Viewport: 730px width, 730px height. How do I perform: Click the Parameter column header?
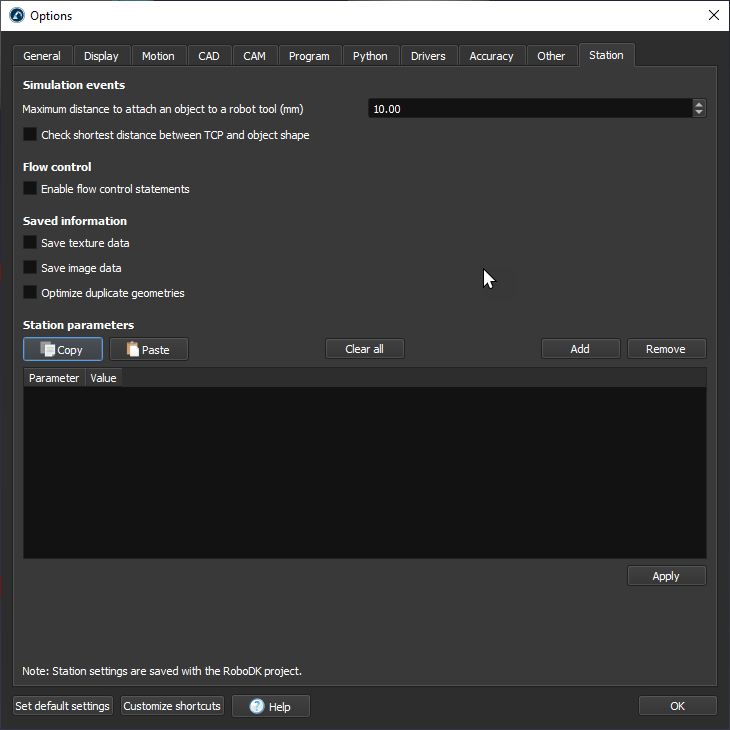tap(54, 378)
